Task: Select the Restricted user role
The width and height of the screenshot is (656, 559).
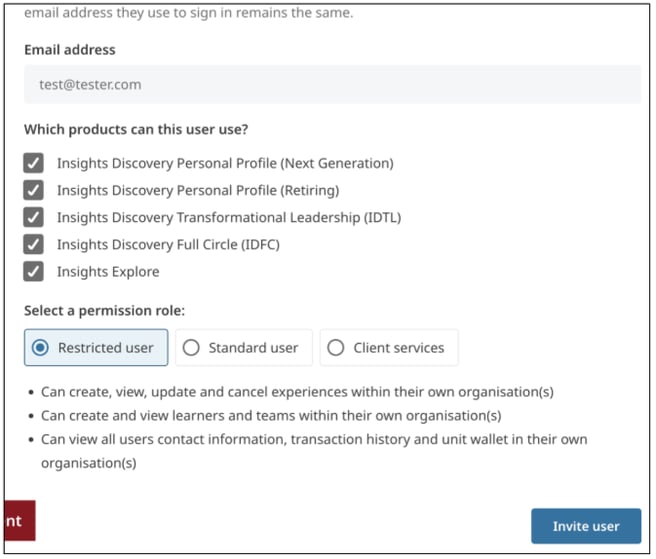Action: [96, 348]
